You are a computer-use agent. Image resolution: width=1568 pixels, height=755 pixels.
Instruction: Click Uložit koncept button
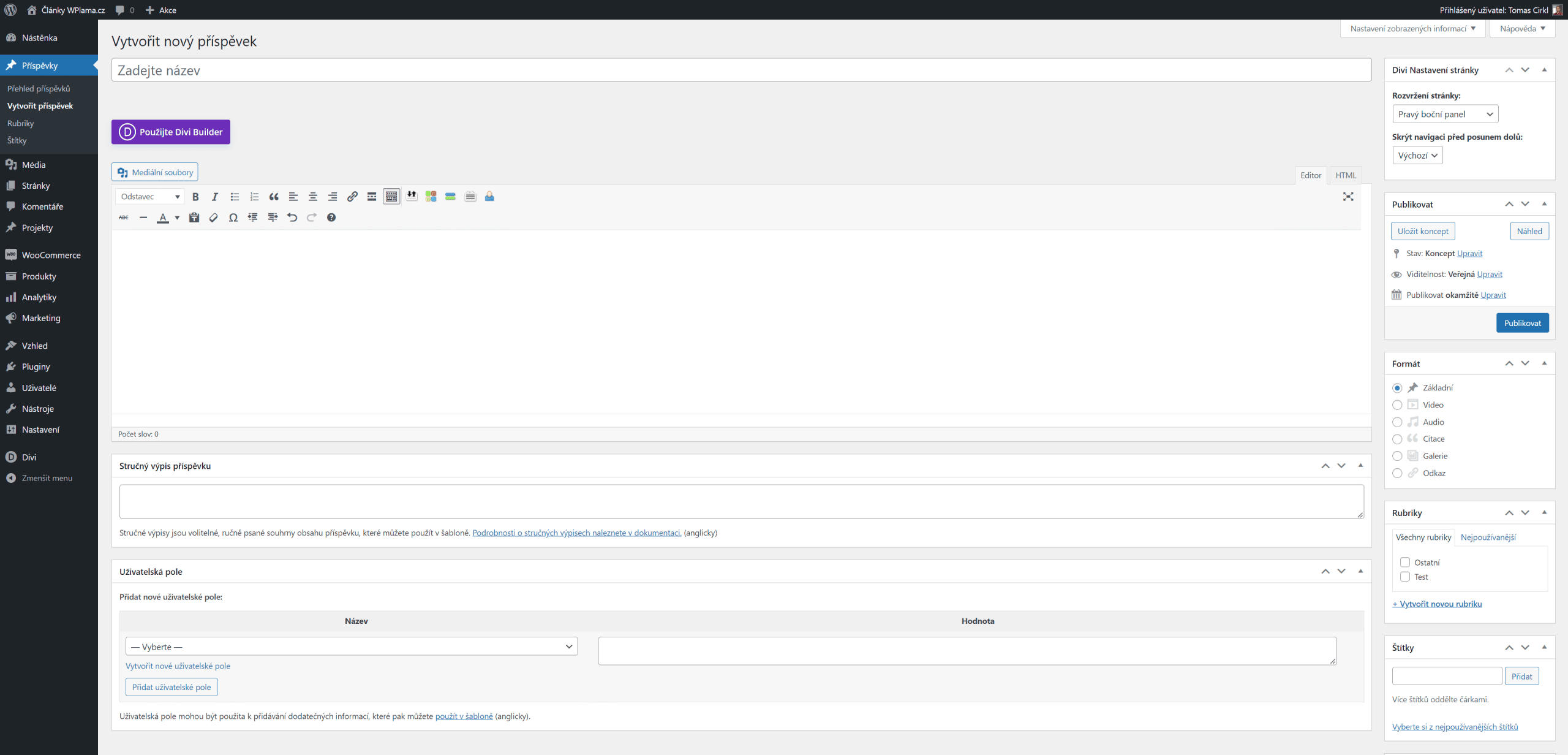click(x=1423, y=231)
